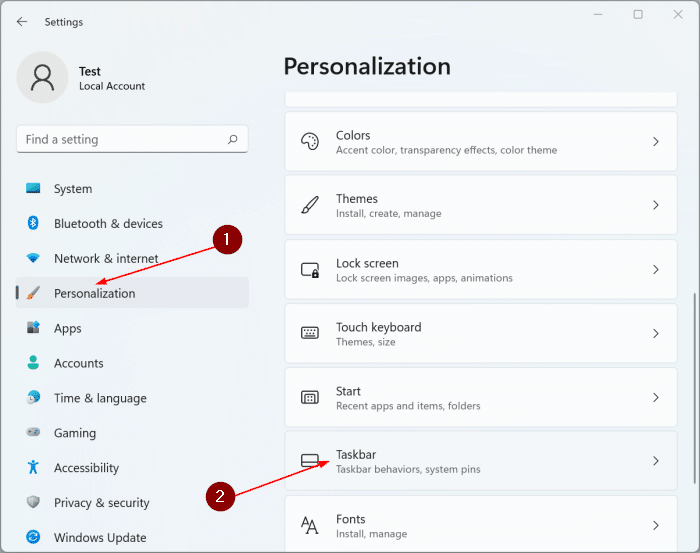Expand Fonts settings chevron
The width and height of the screenshot is (700, 553).
tap(655, 525)
